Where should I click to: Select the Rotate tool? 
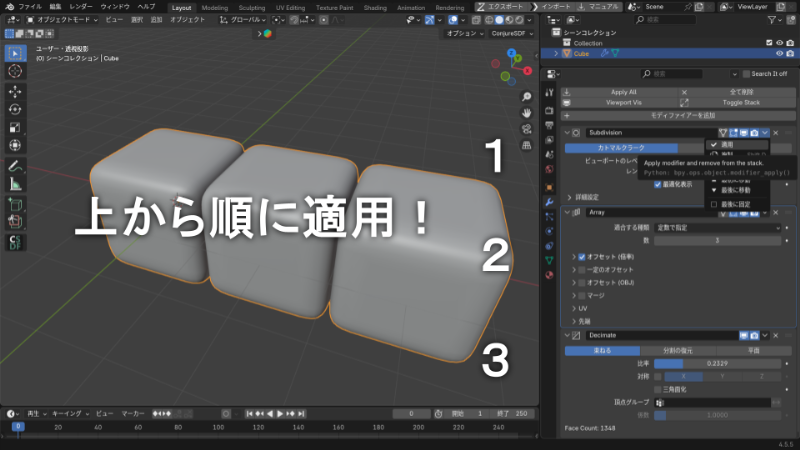click(x=15, y=109)
